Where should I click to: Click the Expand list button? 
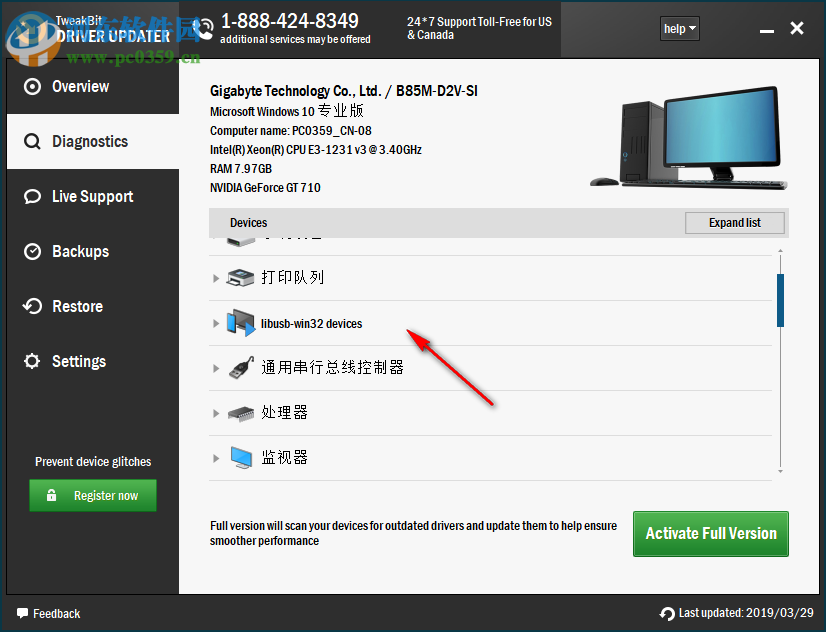(x=734, y=222)
